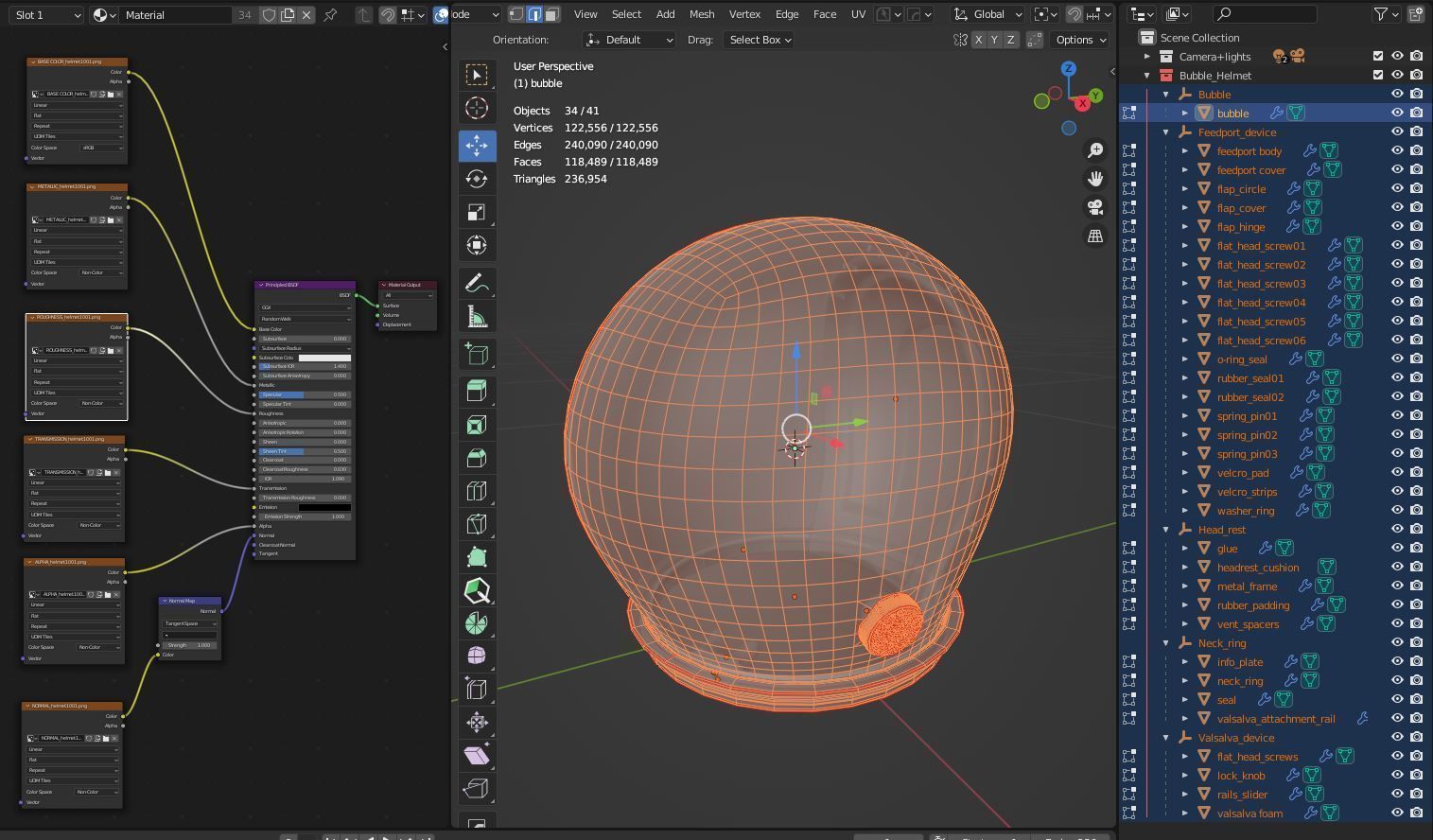Hide feedport body in viewport
Image resolution: width=1433 pixels, height=840 pixels.
(x=1397, y=150)
